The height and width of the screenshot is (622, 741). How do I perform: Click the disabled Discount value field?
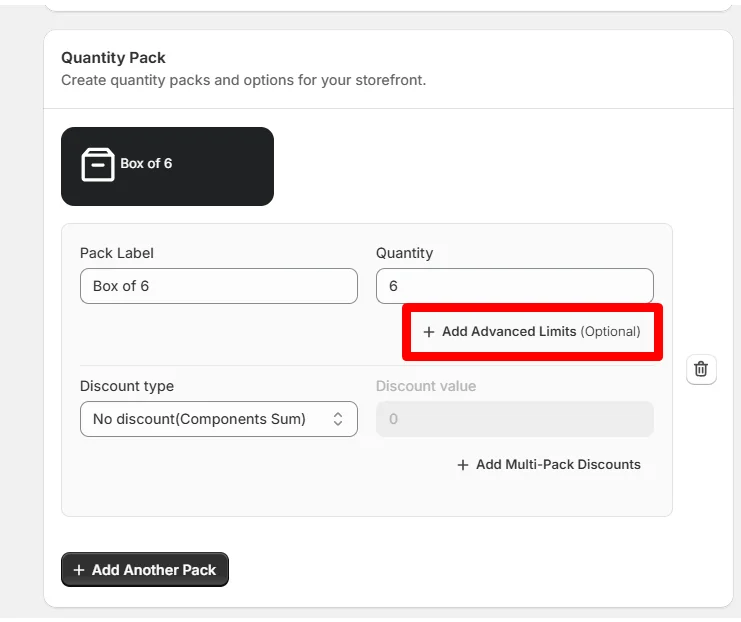pos(515,419)
